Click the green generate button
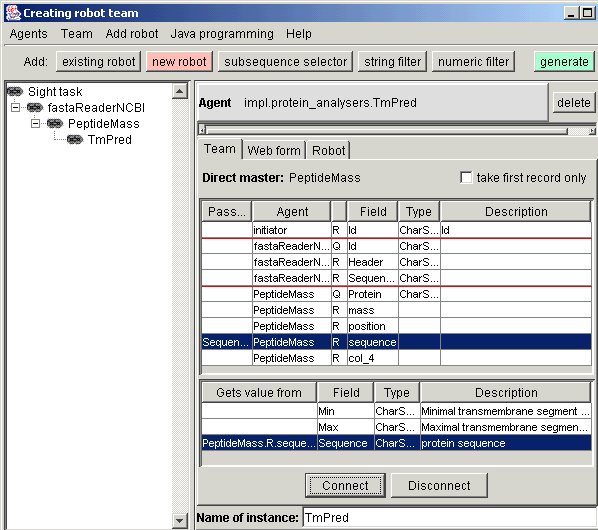598x530 pixels. point(564,62)
